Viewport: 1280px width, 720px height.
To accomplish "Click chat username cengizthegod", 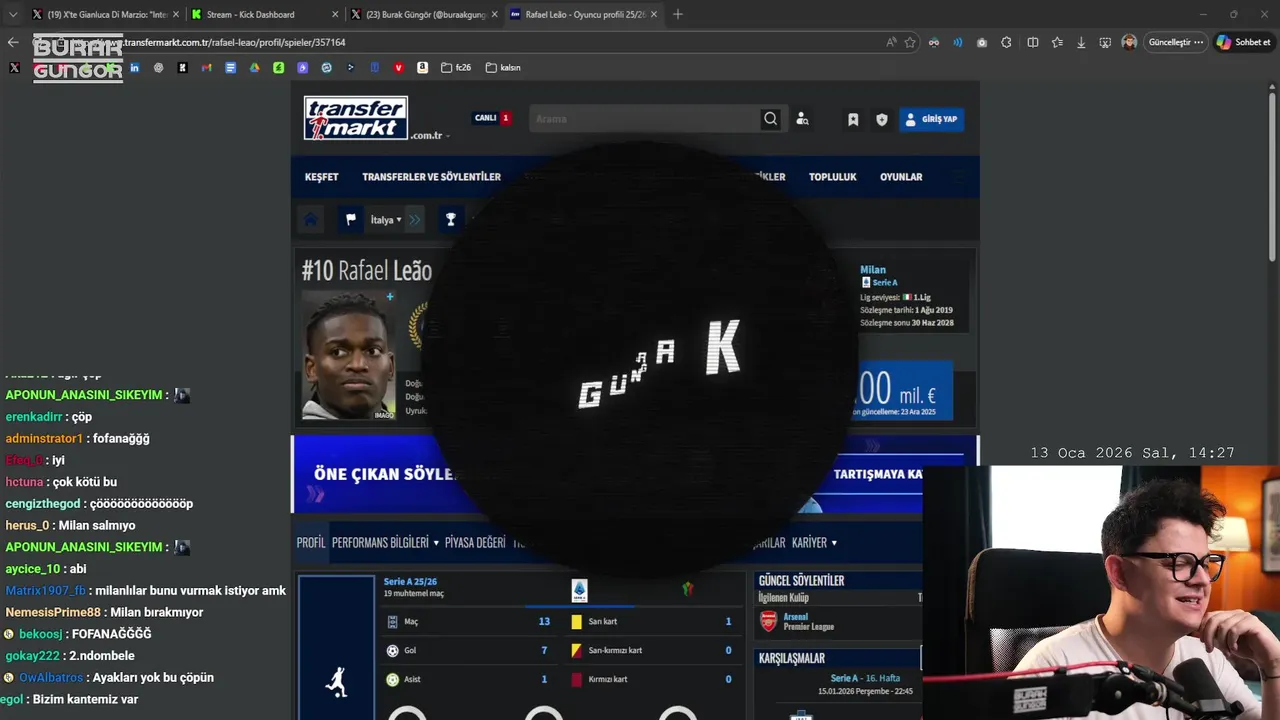I will pyautogui.click(x=45, y=503).
